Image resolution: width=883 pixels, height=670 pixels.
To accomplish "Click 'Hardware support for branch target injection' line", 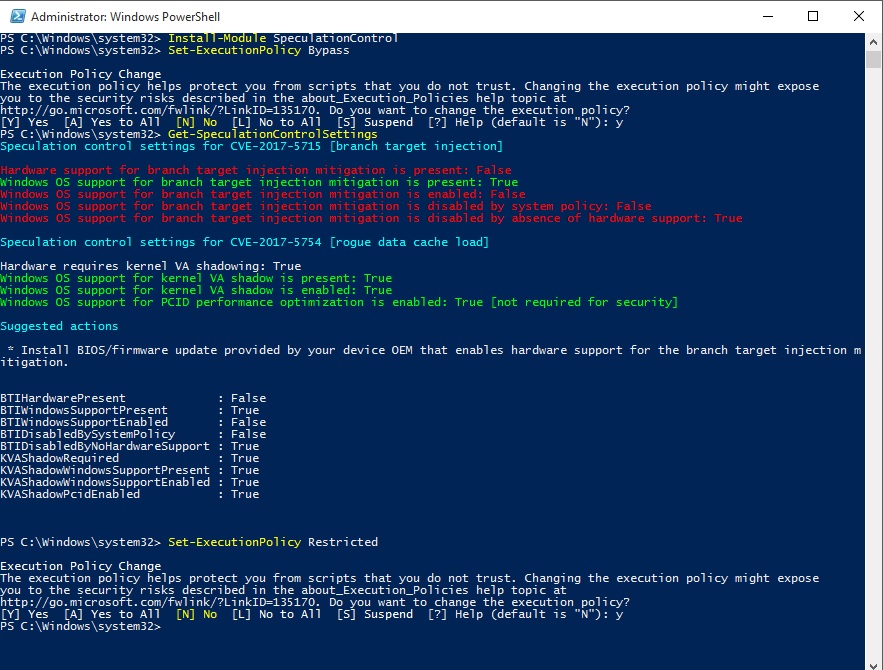I will coord(256,170).
